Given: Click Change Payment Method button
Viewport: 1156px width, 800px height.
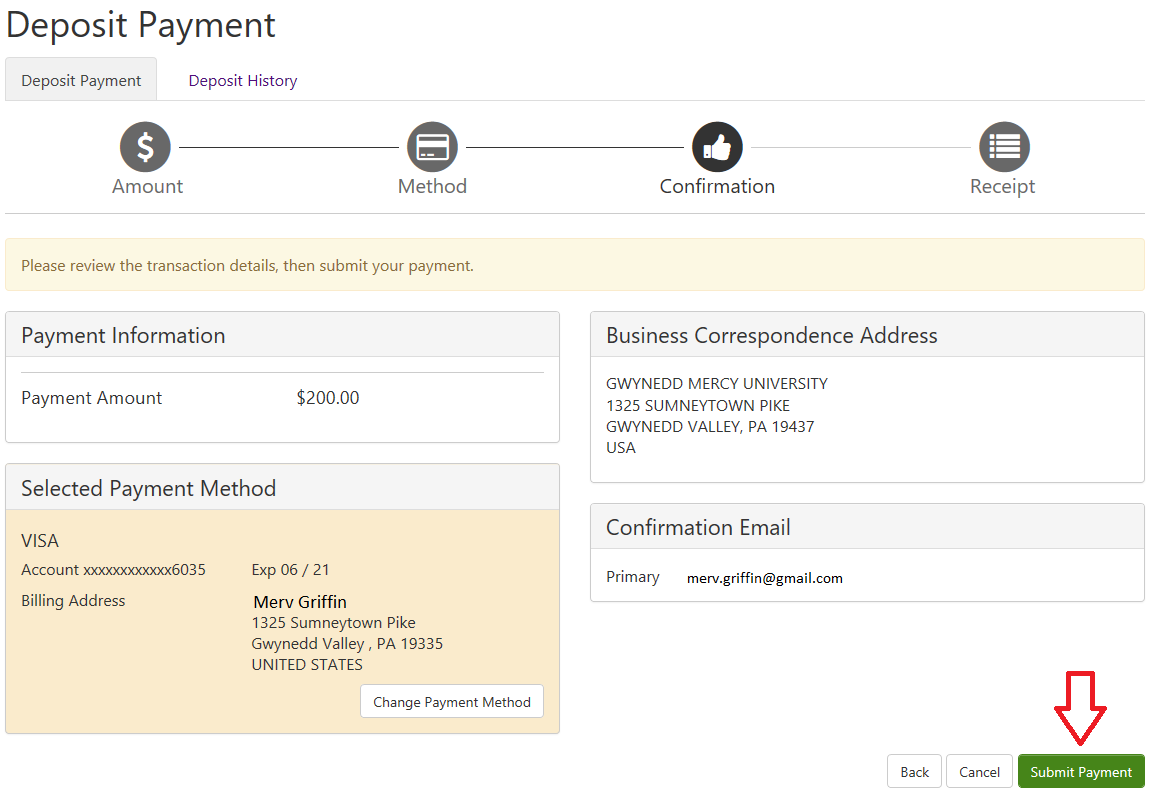Looking at the screenshot, I should (452, 701).
